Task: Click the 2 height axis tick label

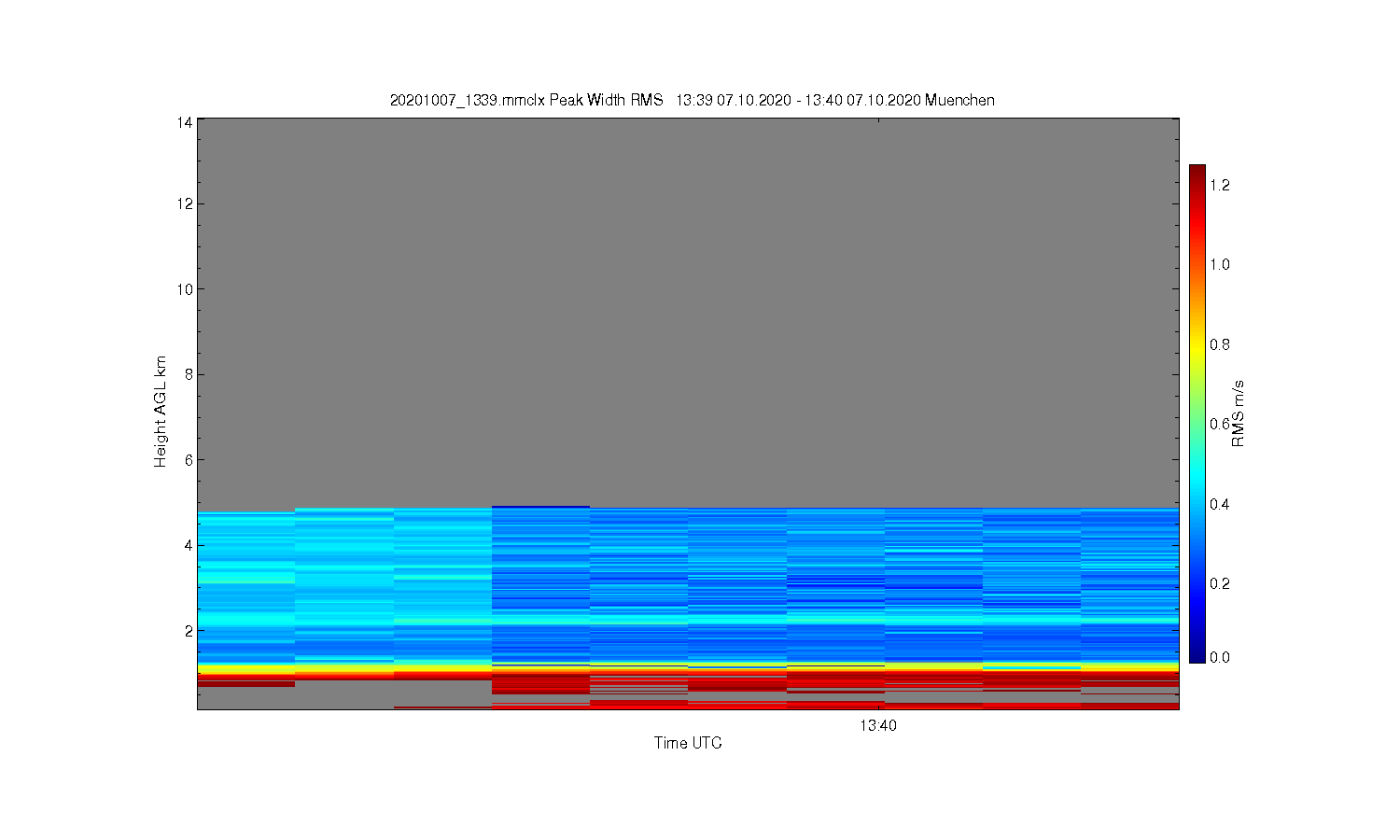Action: point(188,631)
